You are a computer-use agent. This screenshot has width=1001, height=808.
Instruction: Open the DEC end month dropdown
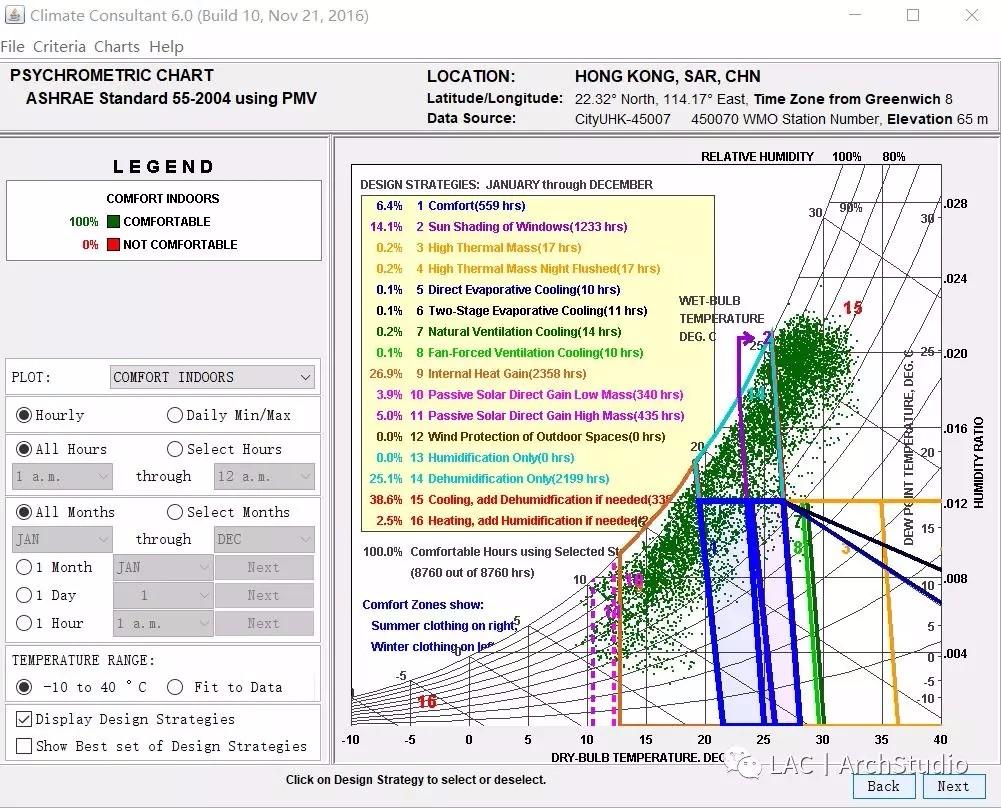pos(264,539)
